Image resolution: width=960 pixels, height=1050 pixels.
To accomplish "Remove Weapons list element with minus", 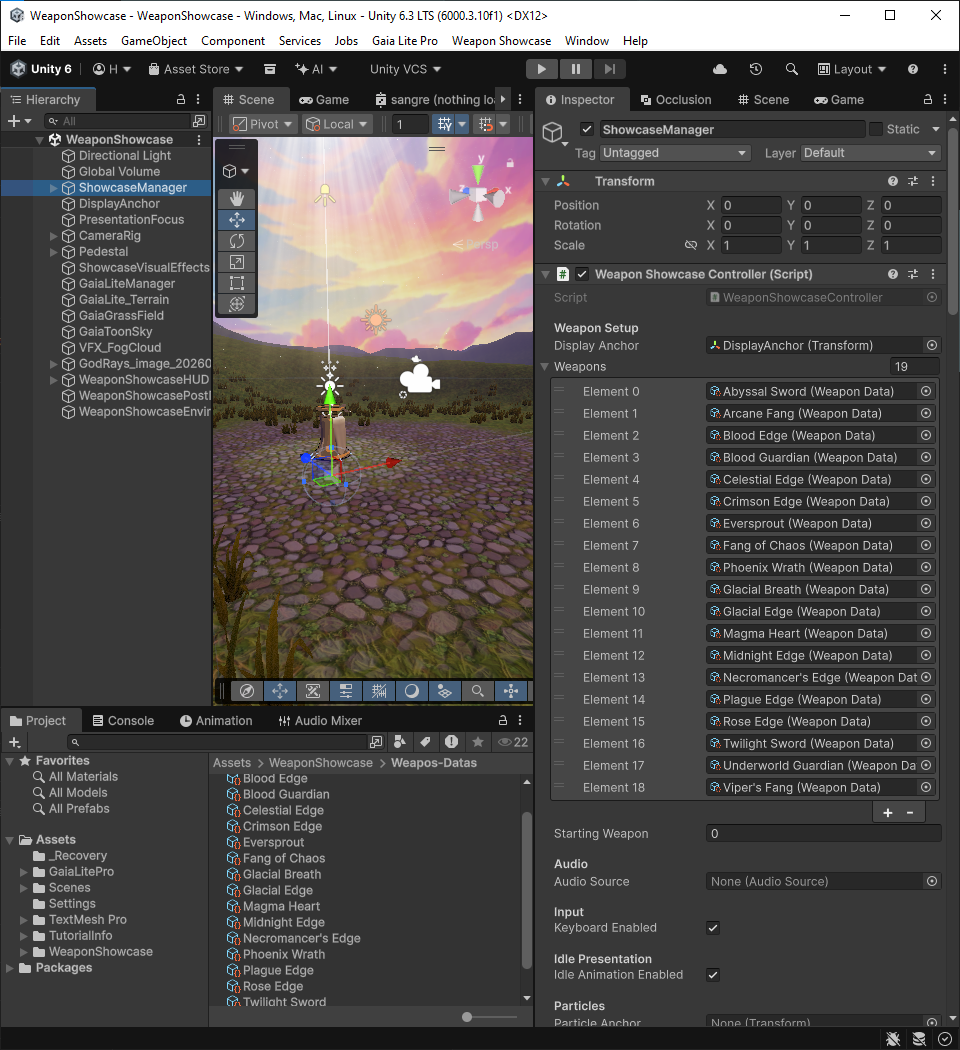I will (x=910, y=812).
